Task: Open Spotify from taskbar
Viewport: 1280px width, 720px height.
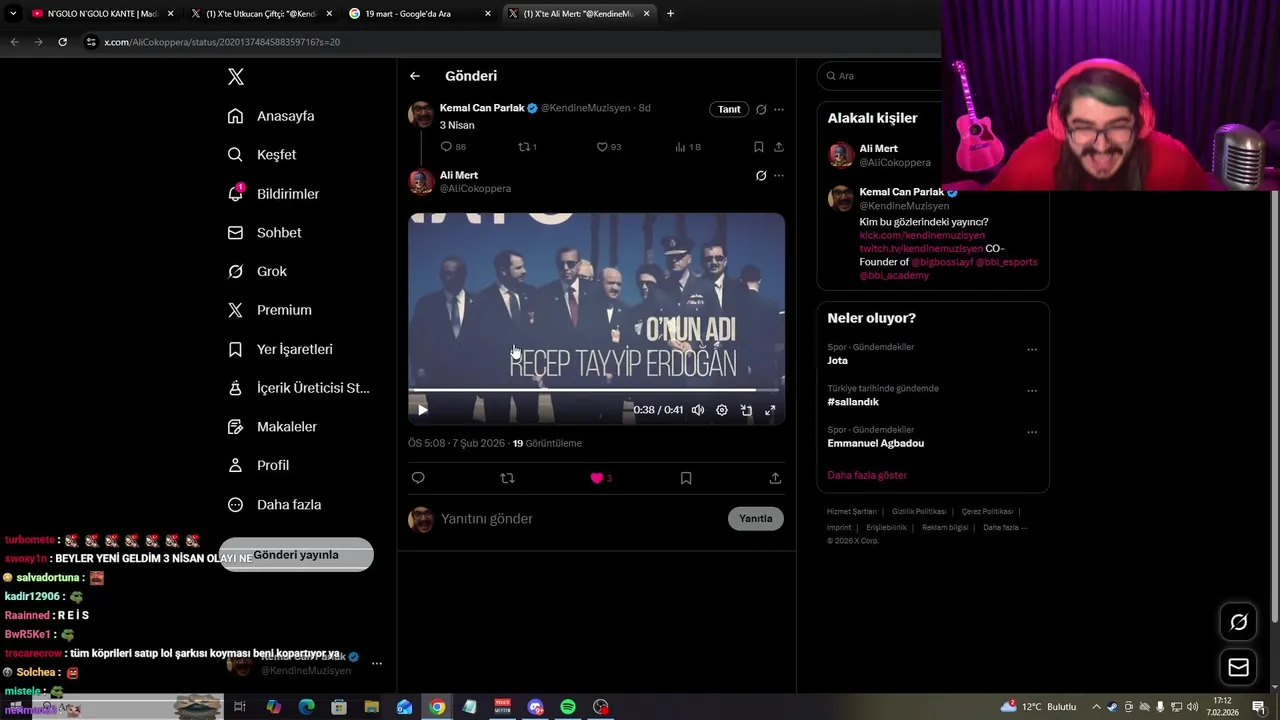Action: pos(568,707)
